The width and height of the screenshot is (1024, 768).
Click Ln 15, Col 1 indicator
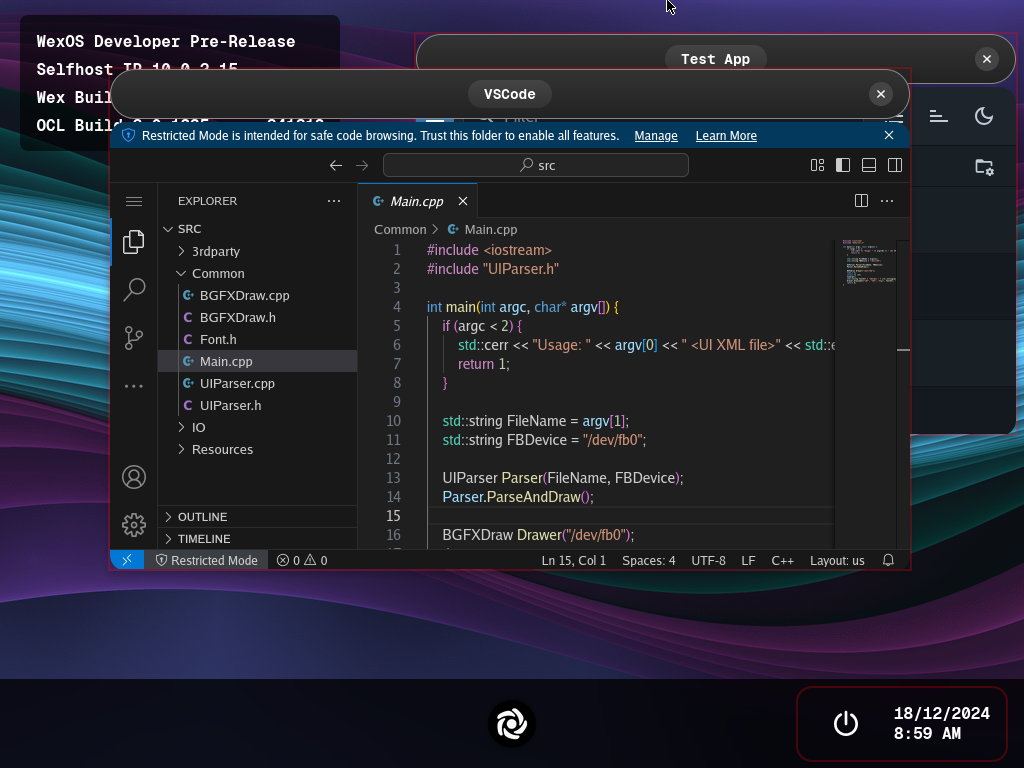[x=573, y=560]
